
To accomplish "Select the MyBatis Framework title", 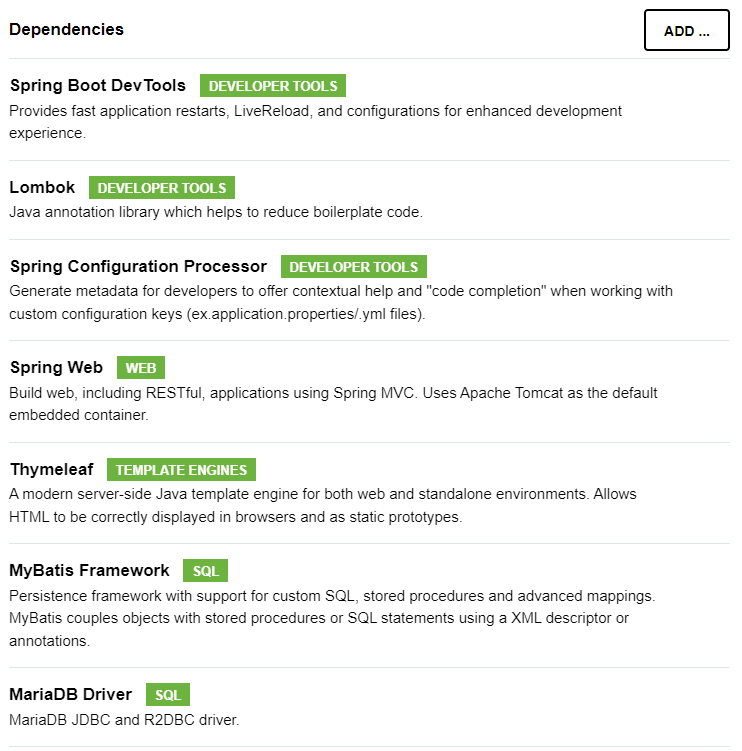I will (89, 570).
